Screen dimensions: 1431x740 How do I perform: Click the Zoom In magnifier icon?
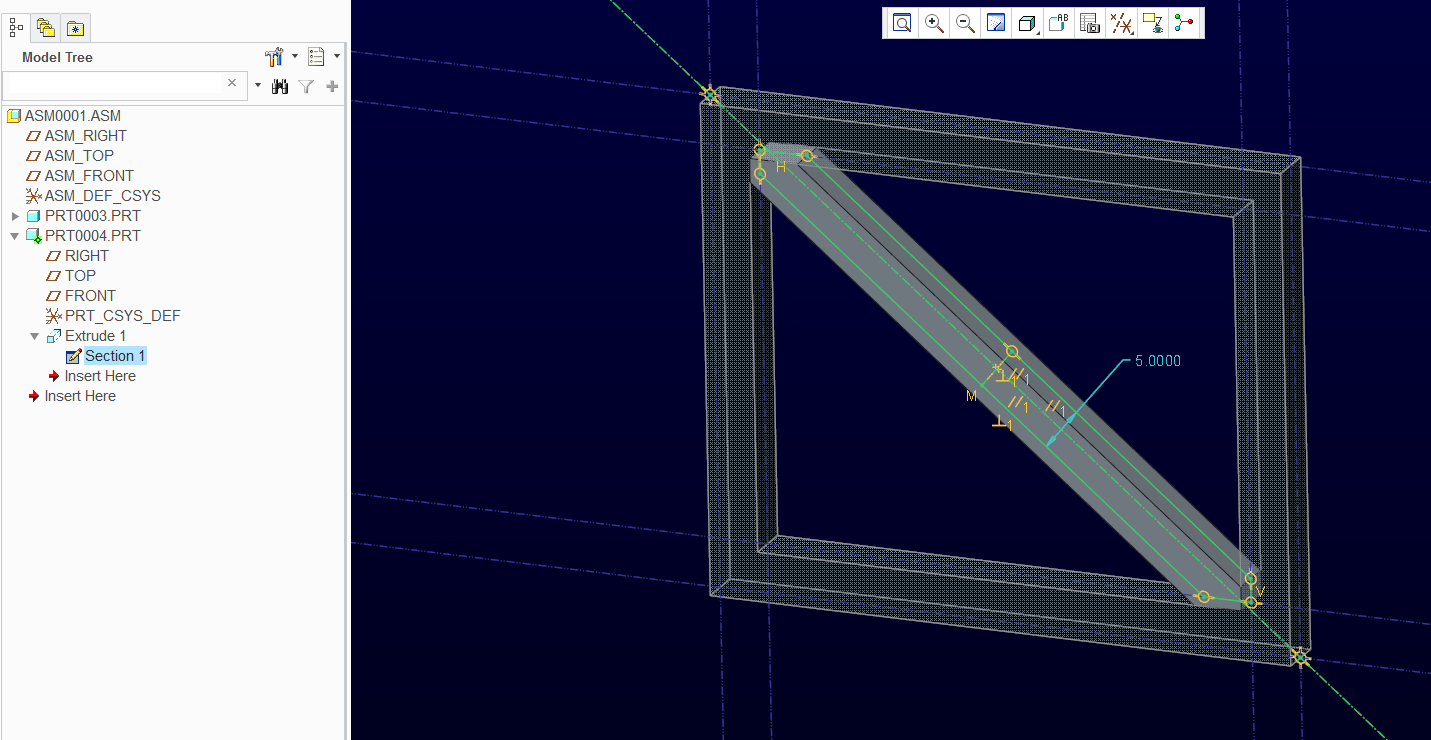point(935,23)
